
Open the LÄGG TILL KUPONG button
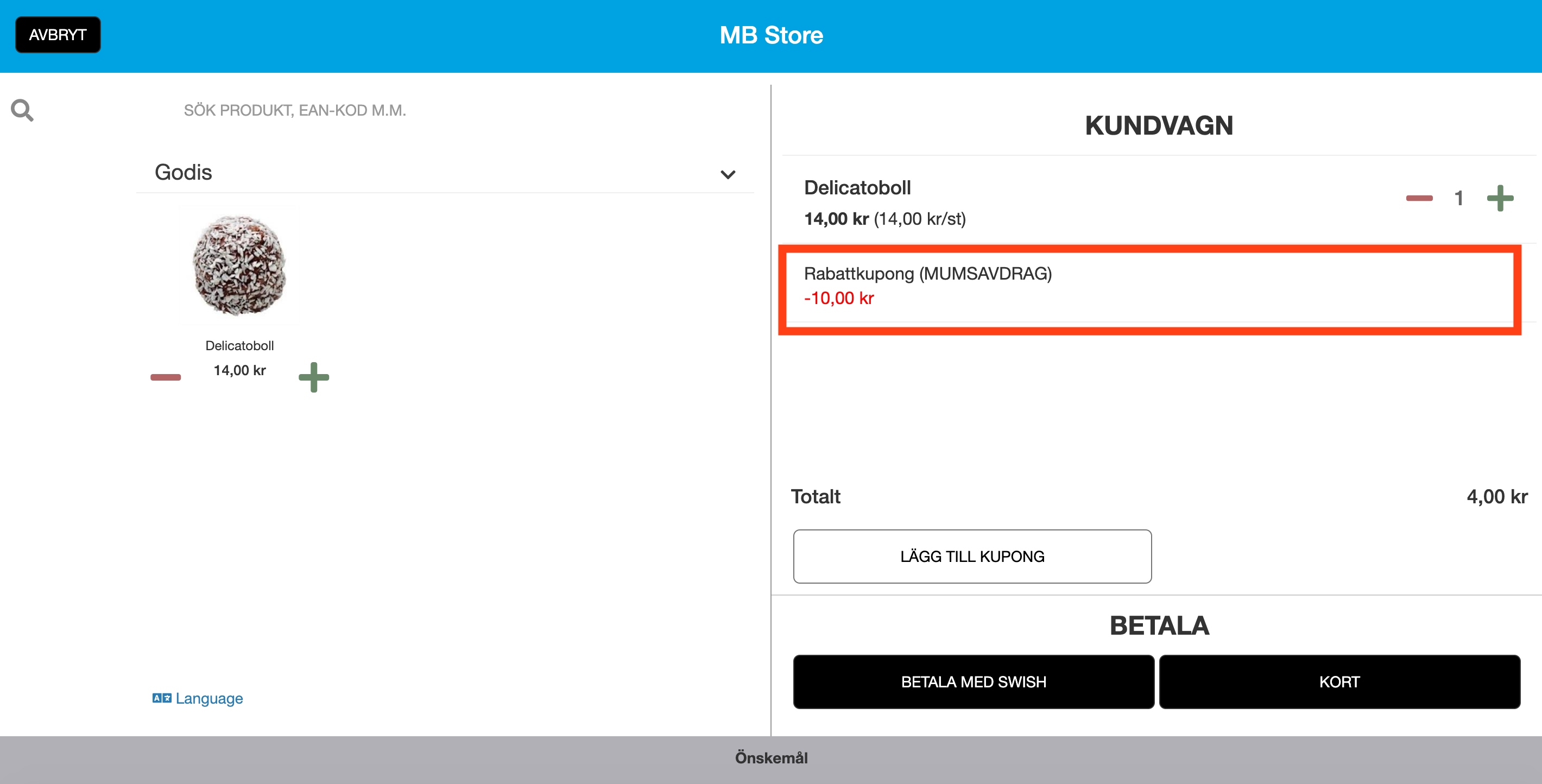point(972,556)
